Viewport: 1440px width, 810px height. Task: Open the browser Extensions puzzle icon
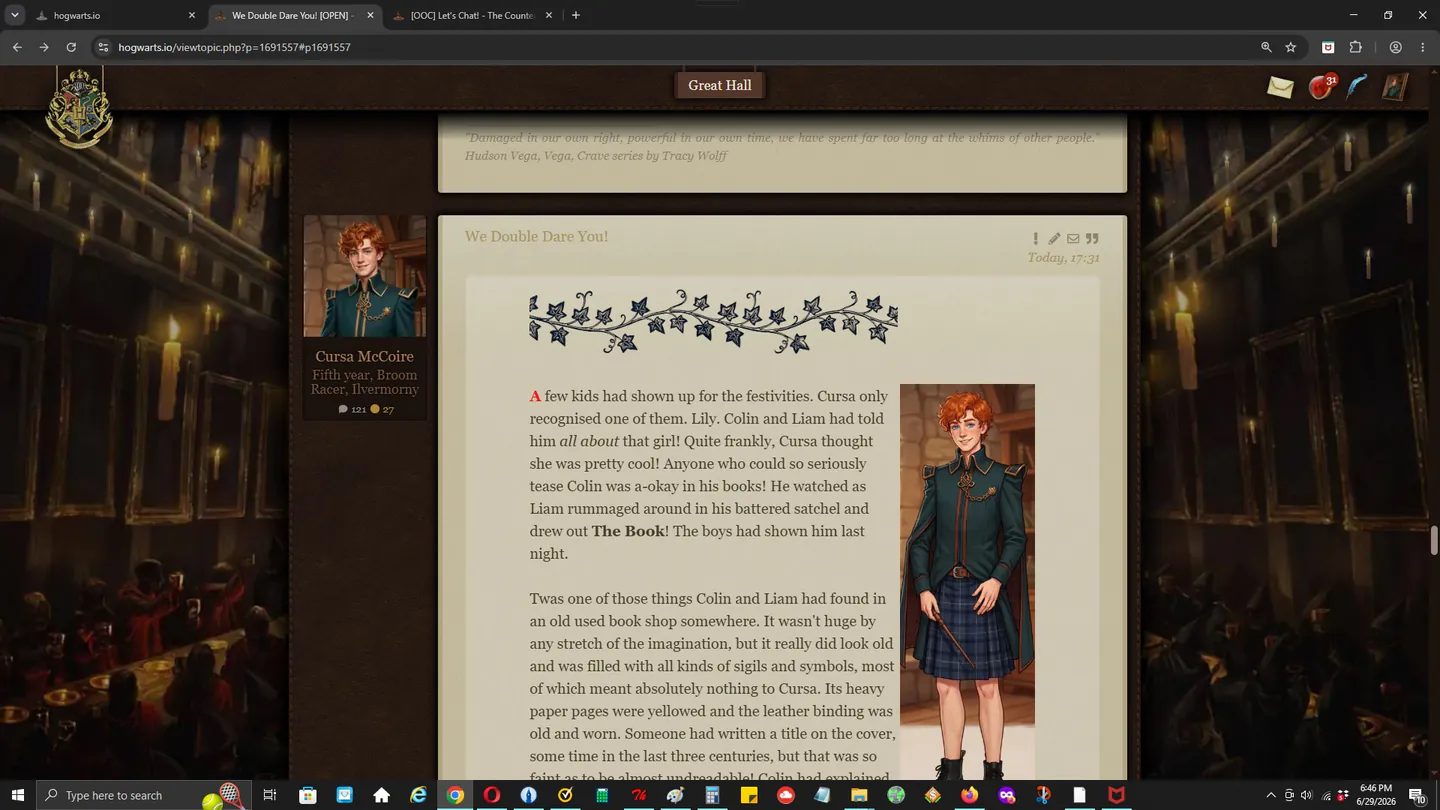1356,47
